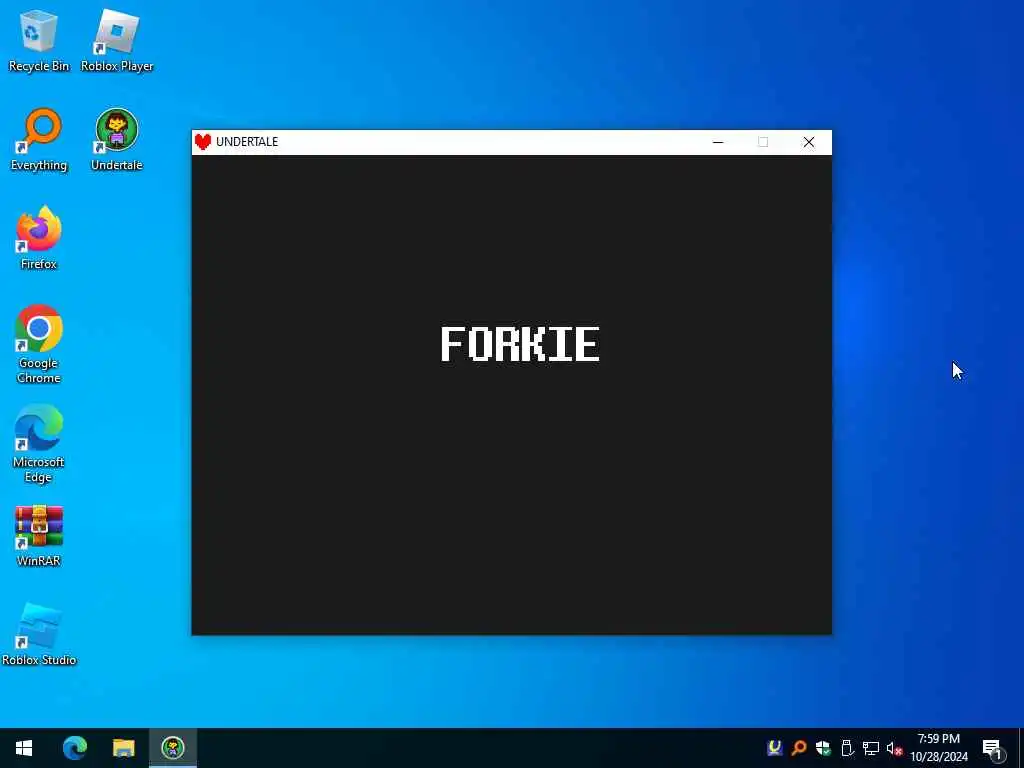Click the Show Desktop strip at taskbar end

[x=1021, y=748]
